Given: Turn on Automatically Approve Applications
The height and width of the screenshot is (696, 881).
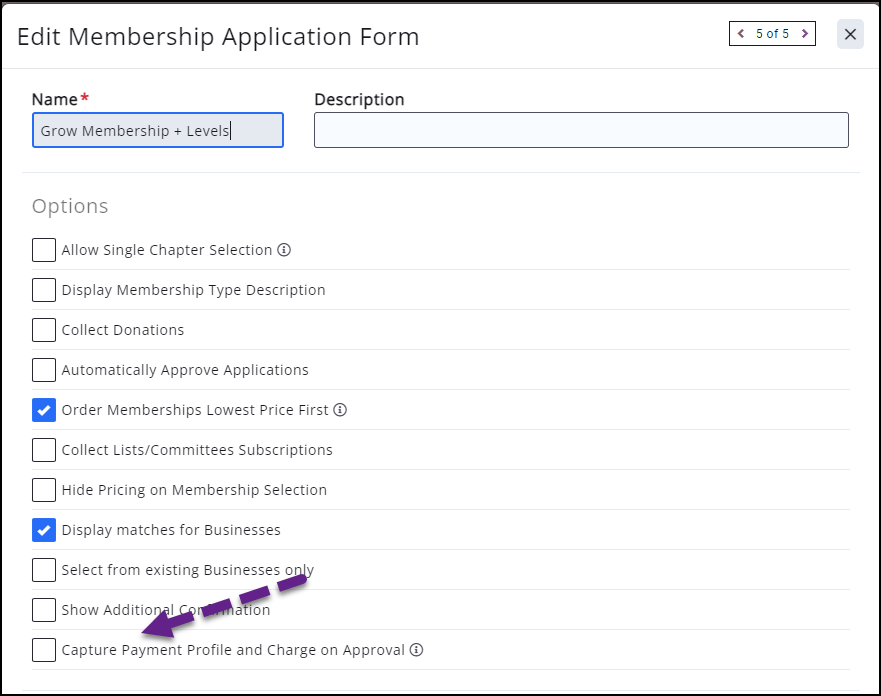Looking at the screenshot, I should point(44,370).
